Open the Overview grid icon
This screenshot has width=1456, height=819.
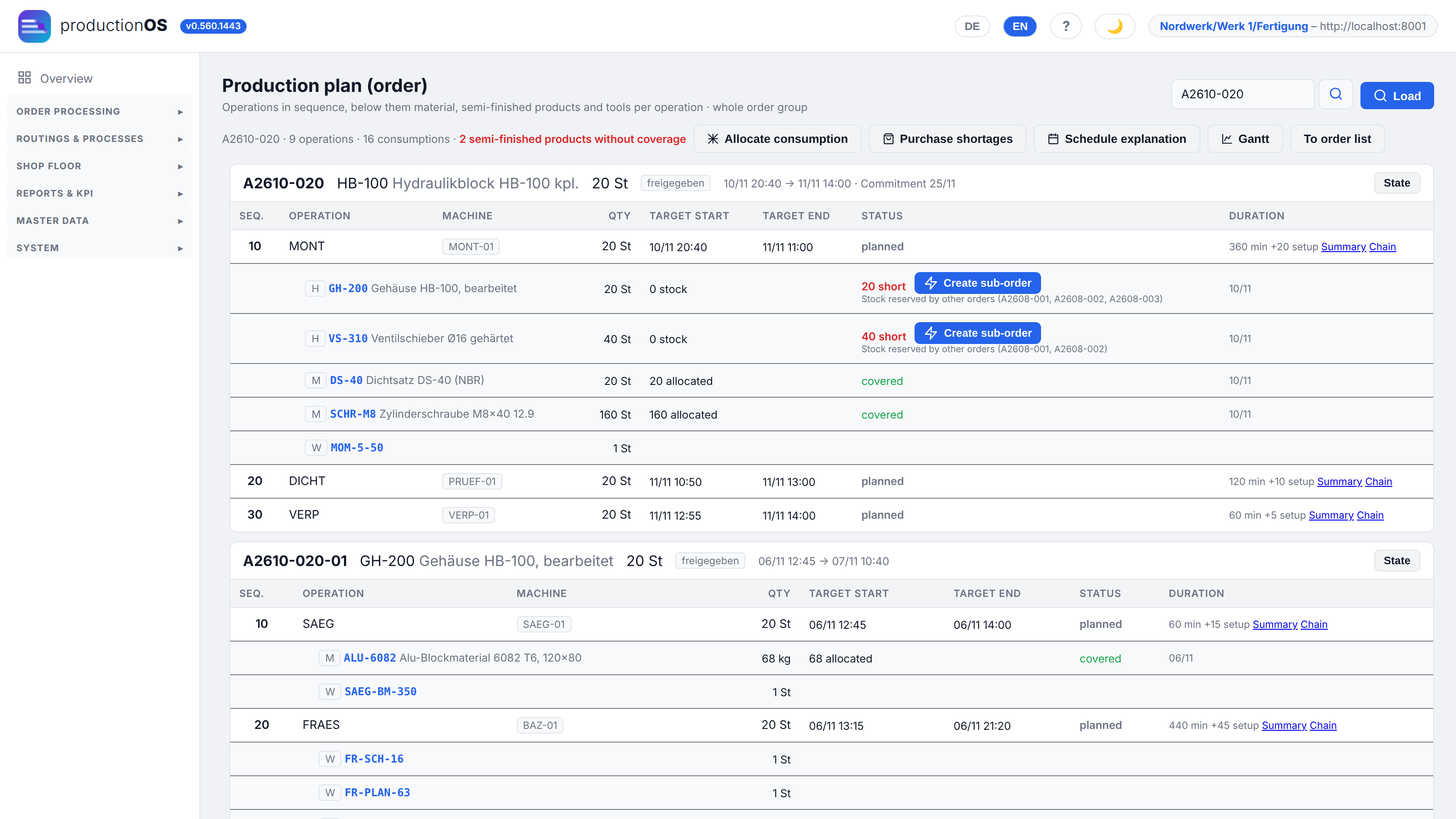(x=24, y=78)
